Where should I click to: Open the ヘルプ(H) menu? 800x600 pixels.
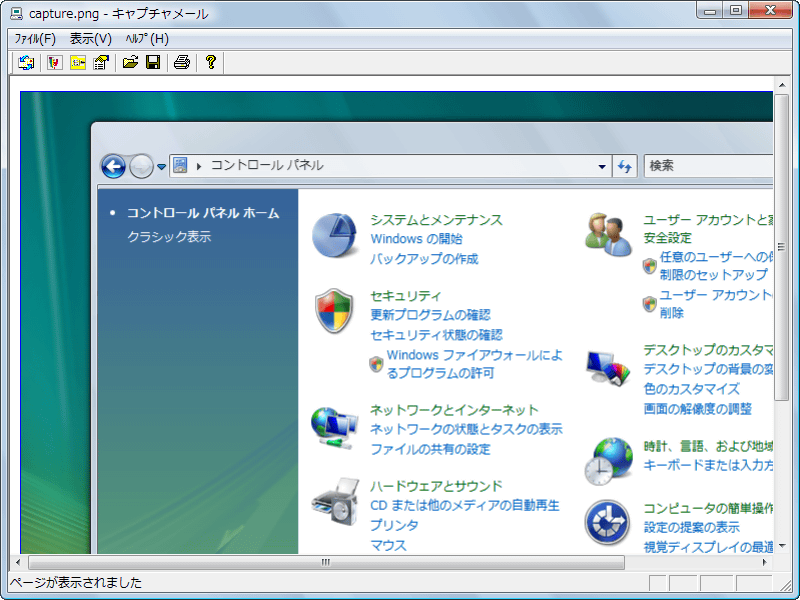(147, 39)
